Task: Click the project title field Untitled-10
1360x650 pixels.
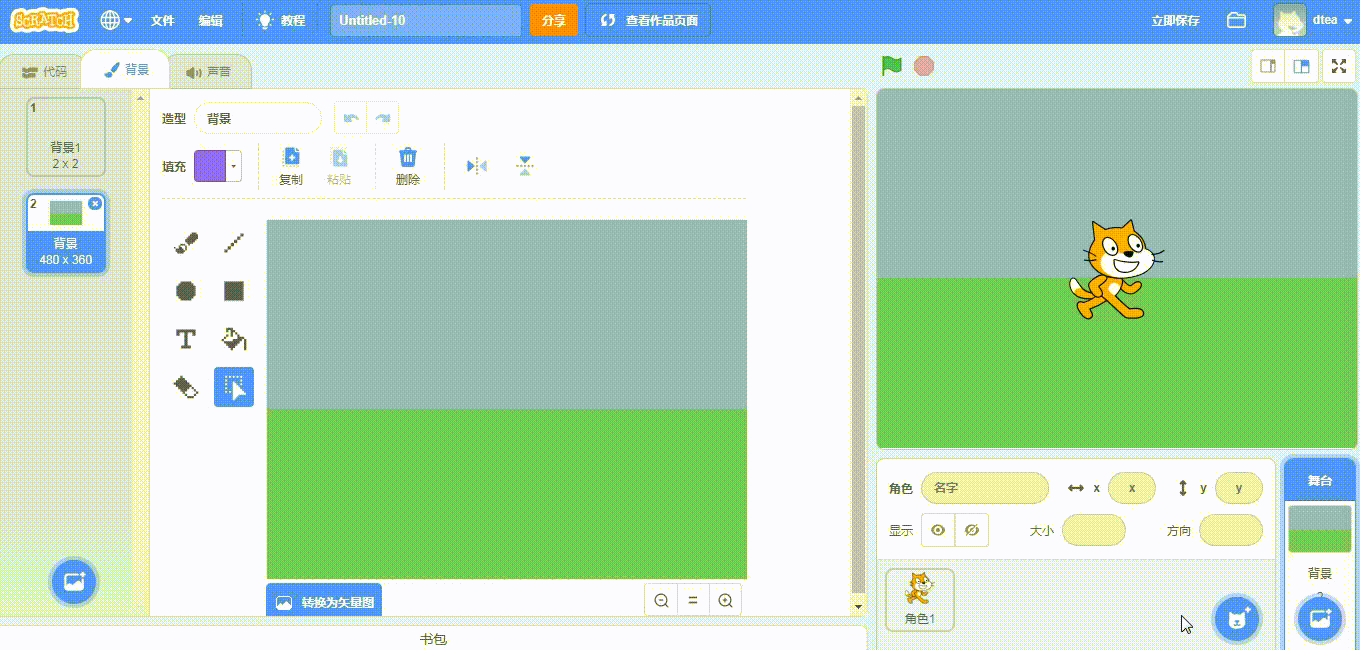Action: 426,20
